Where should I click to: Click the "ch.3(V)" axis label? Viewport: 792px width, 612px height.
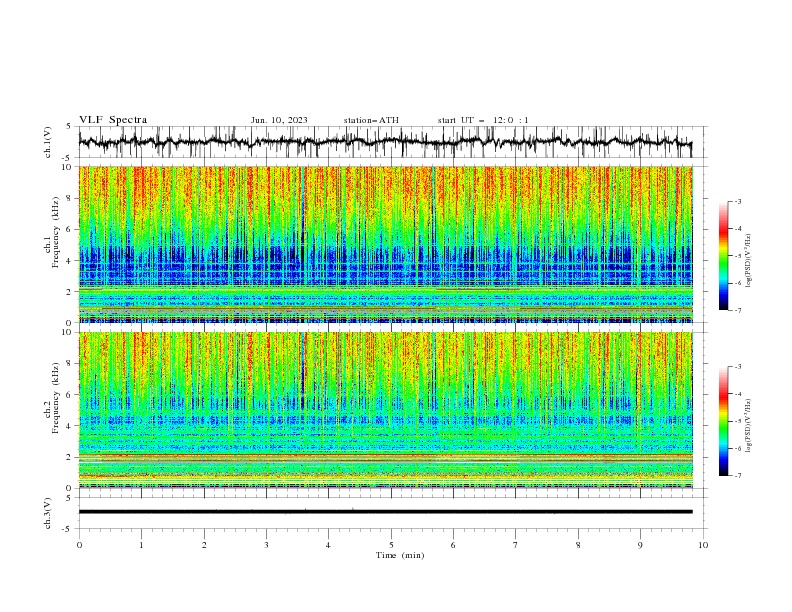48,513
